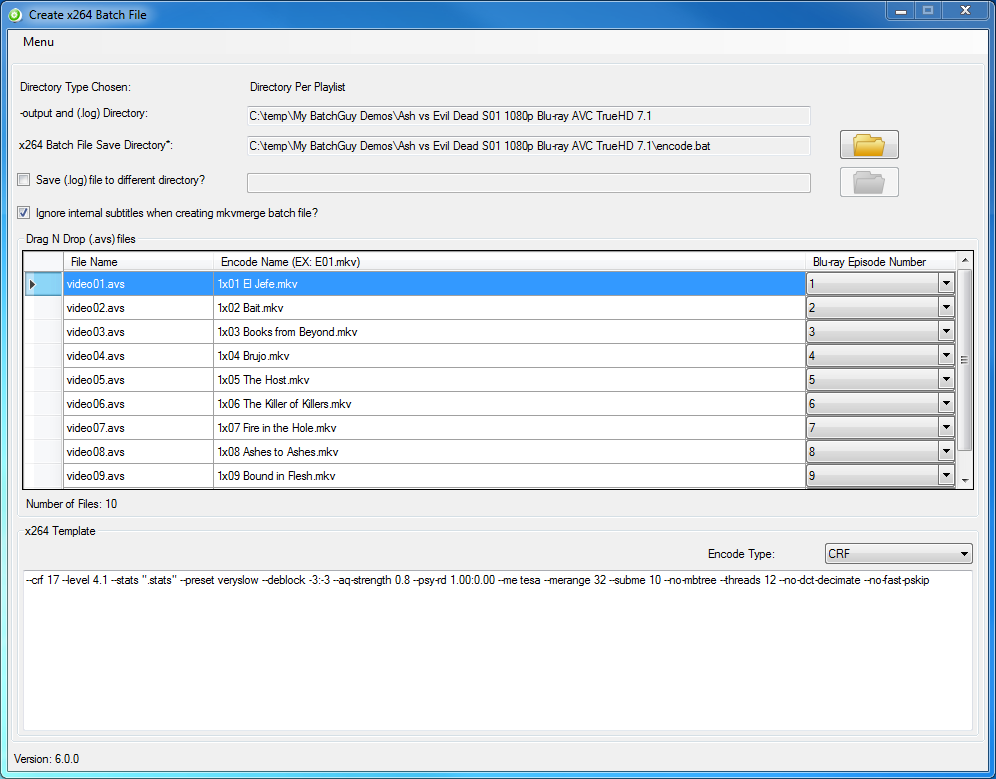Viewport: 996px width, 779px height.
Task: Select the video01.avs file name cell
Action: click(x=138, y=284)
